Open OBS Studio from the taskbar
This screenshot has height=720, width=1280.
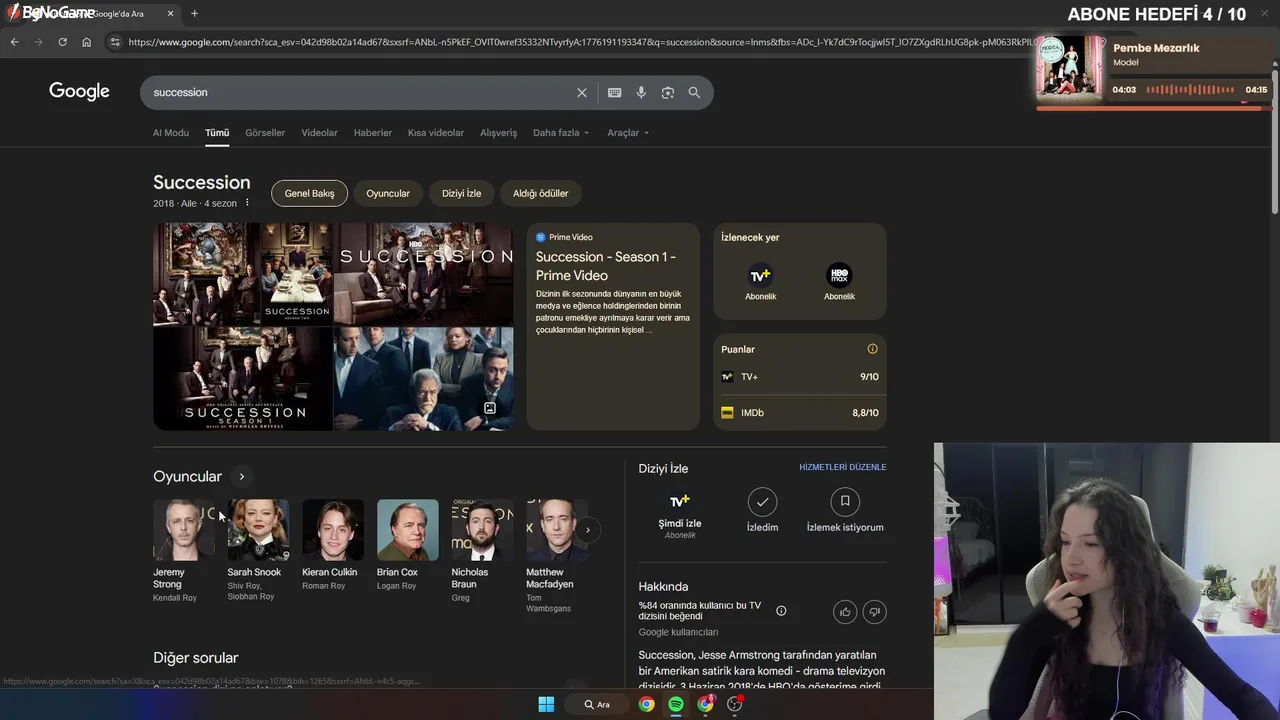735,704
